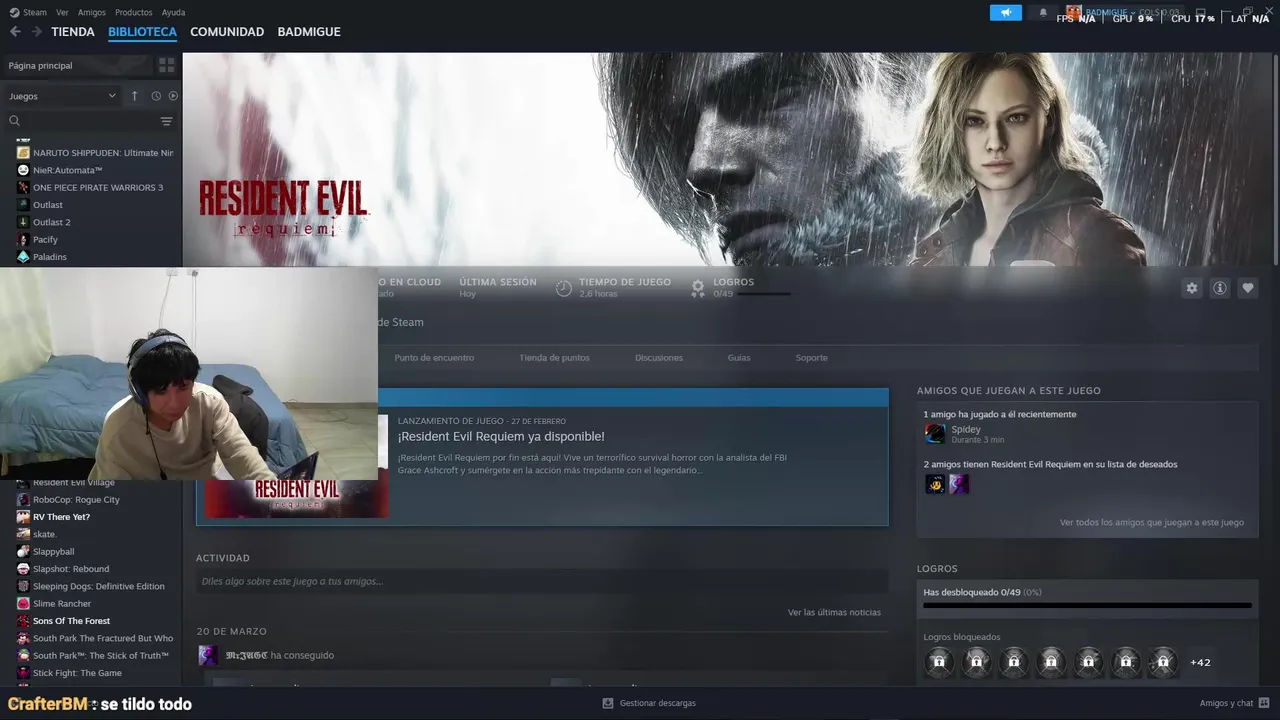Image resolution: width=1280 pixels, height=720 pixels.
Task: Click the NieR:Automata game icon
Action: 23,170
